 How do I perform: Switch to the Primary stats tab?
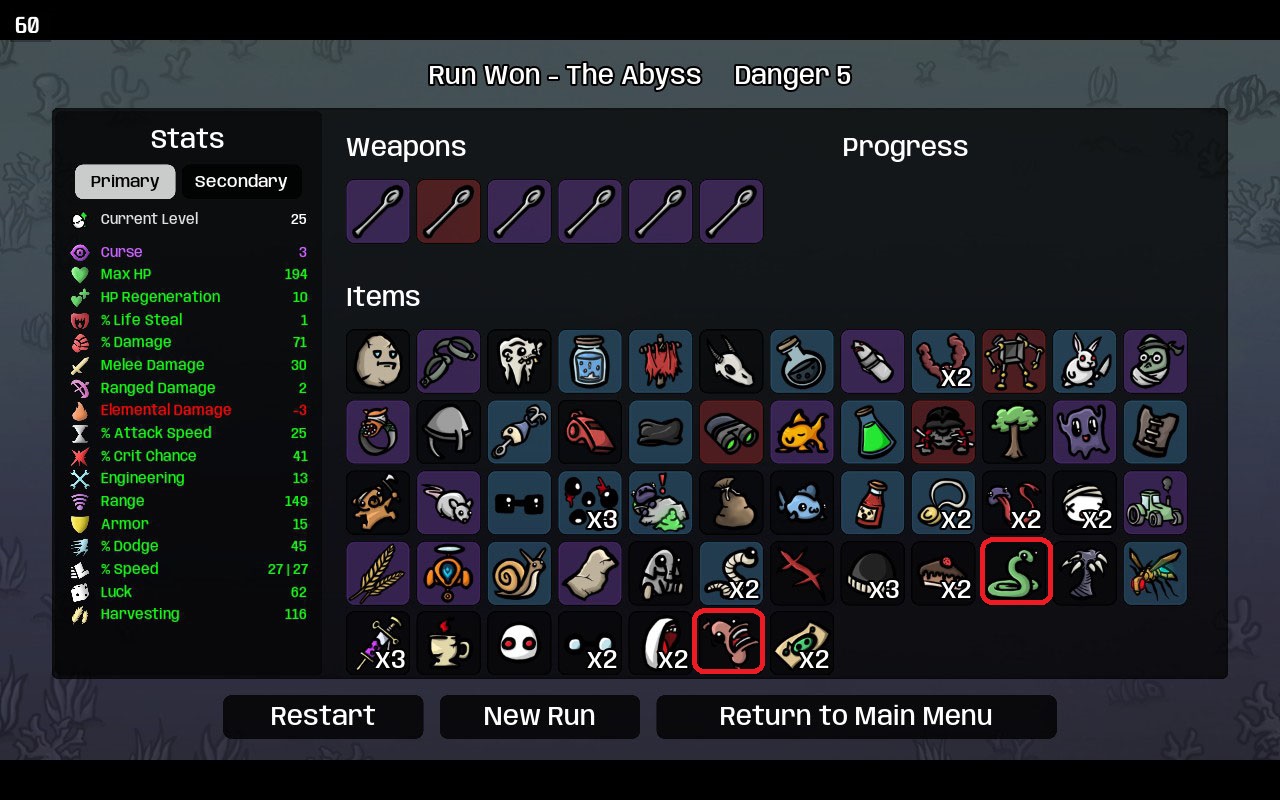[125, 182]
